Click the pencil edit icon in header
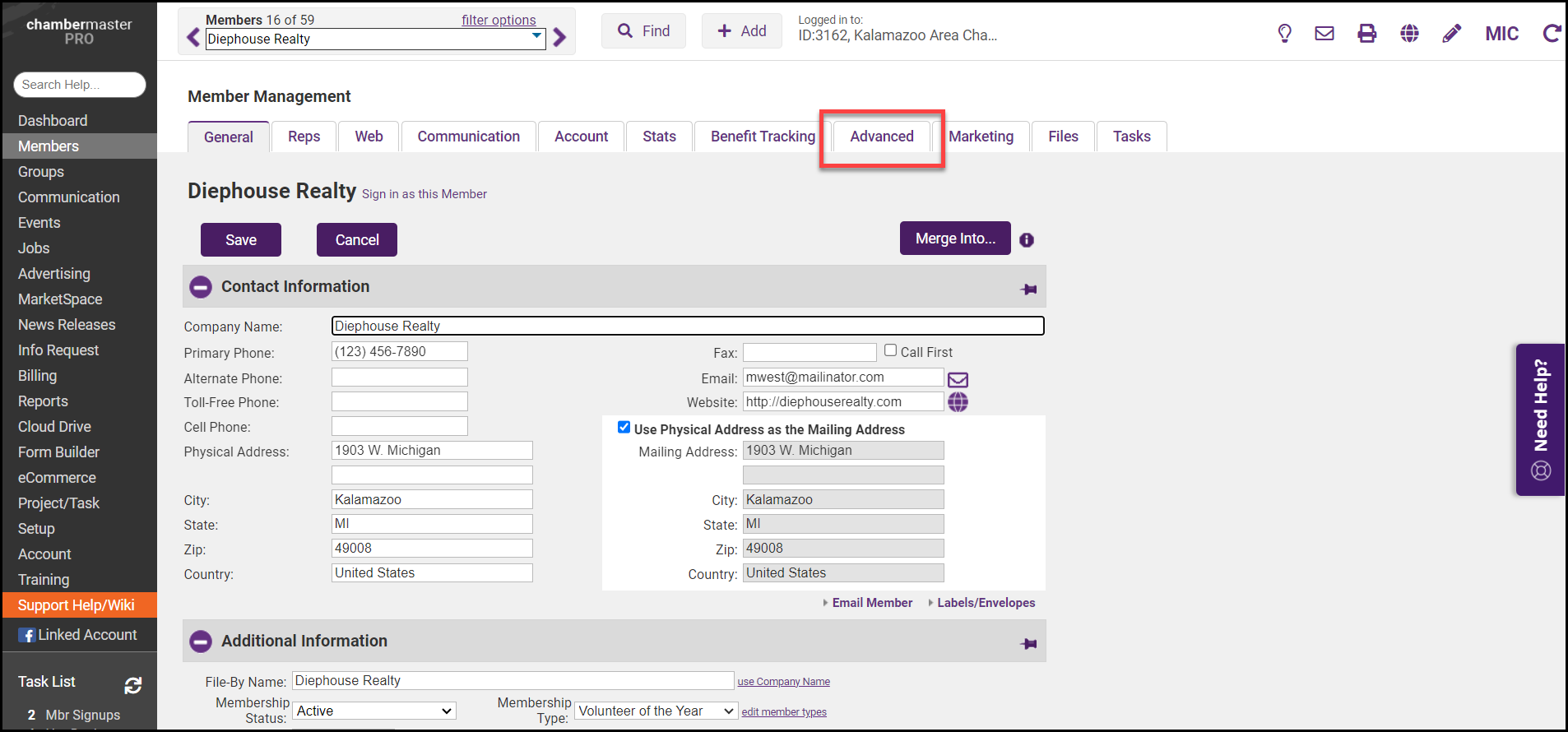This screenshot has height=732, width=1568. click(x=1452, y=34)
